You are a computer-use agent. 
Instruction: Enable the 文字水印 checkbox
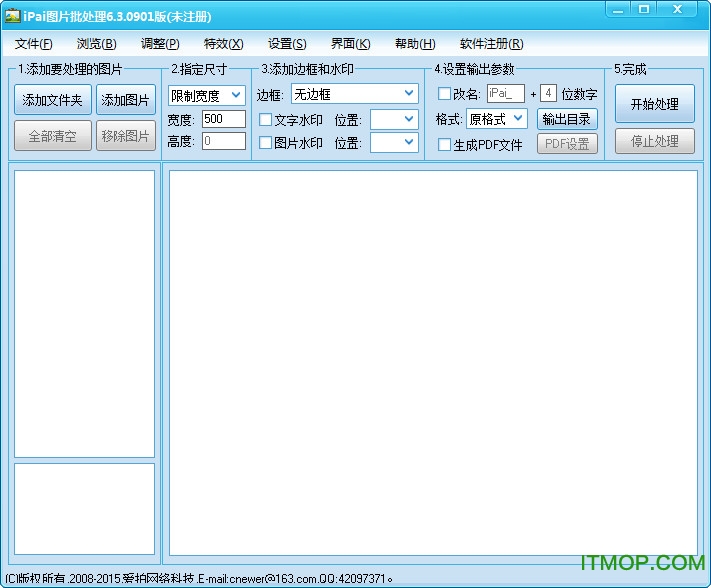265,120
